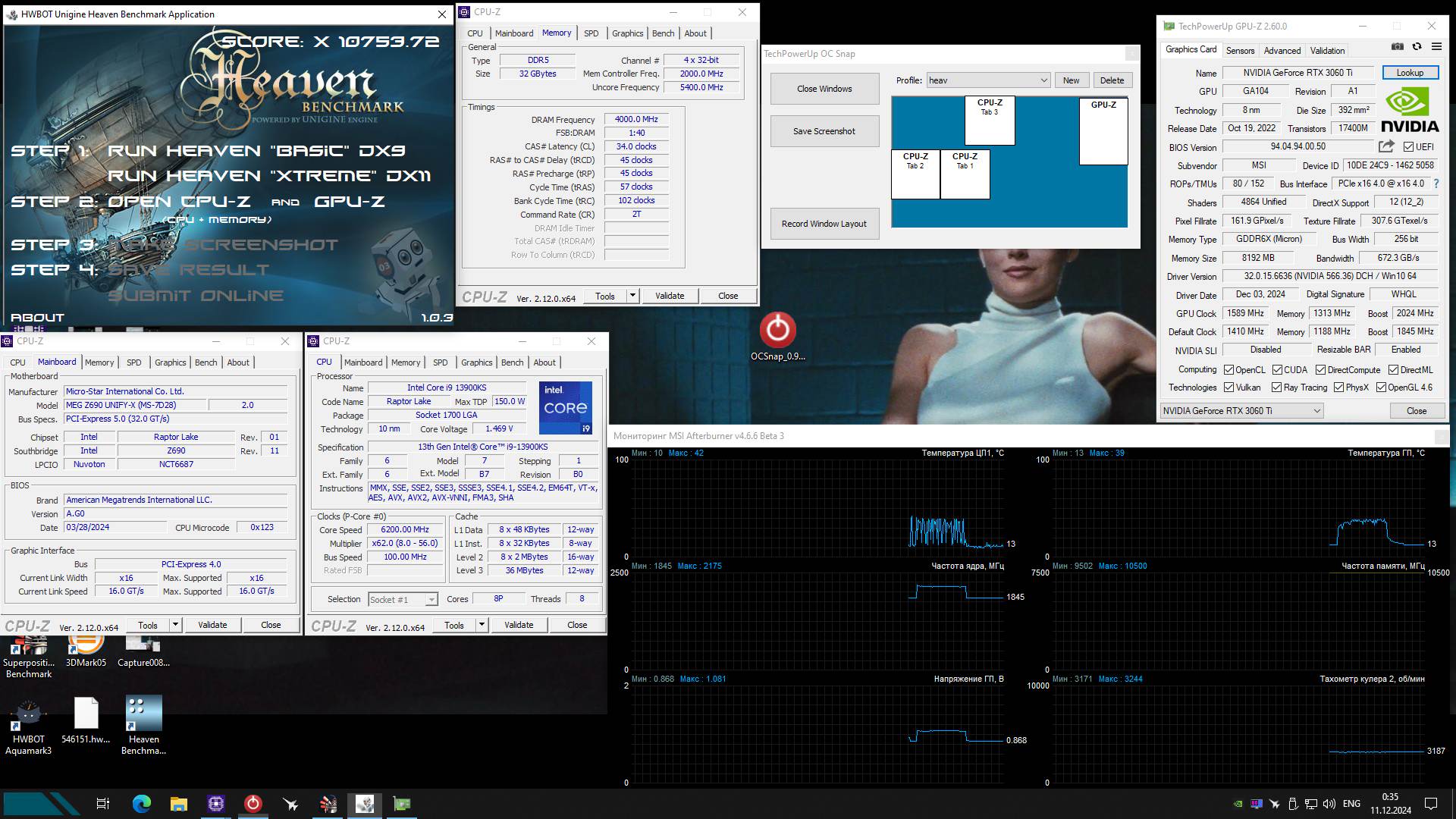Viewport: 1456px width, 819px height.
Task: Switch to Sensors tab in GPU-Z
Action: (x=1240, y=50)
